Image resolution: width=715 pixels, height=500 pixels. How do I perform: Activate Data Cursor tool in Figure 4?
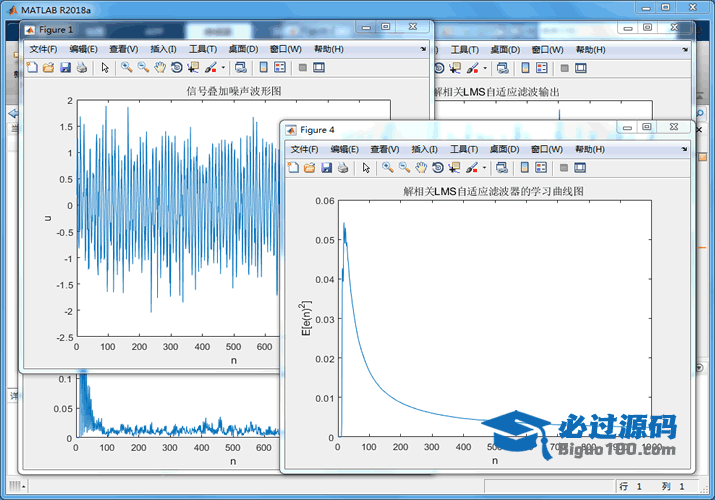[x=455, y=168]
